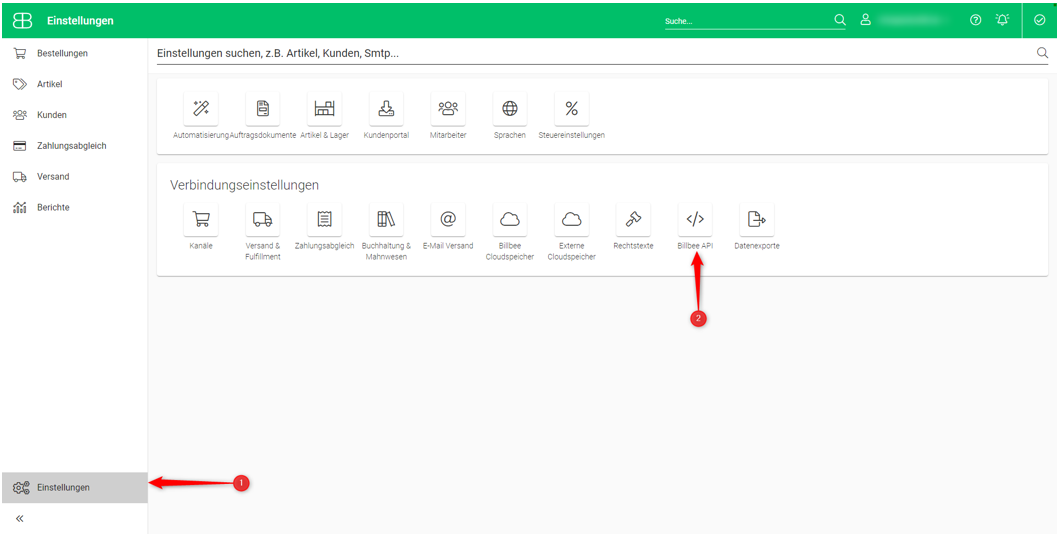1060x544 pixels.
Task: Open Berichte from the sidebar
Action: click(x=53, y=207)
